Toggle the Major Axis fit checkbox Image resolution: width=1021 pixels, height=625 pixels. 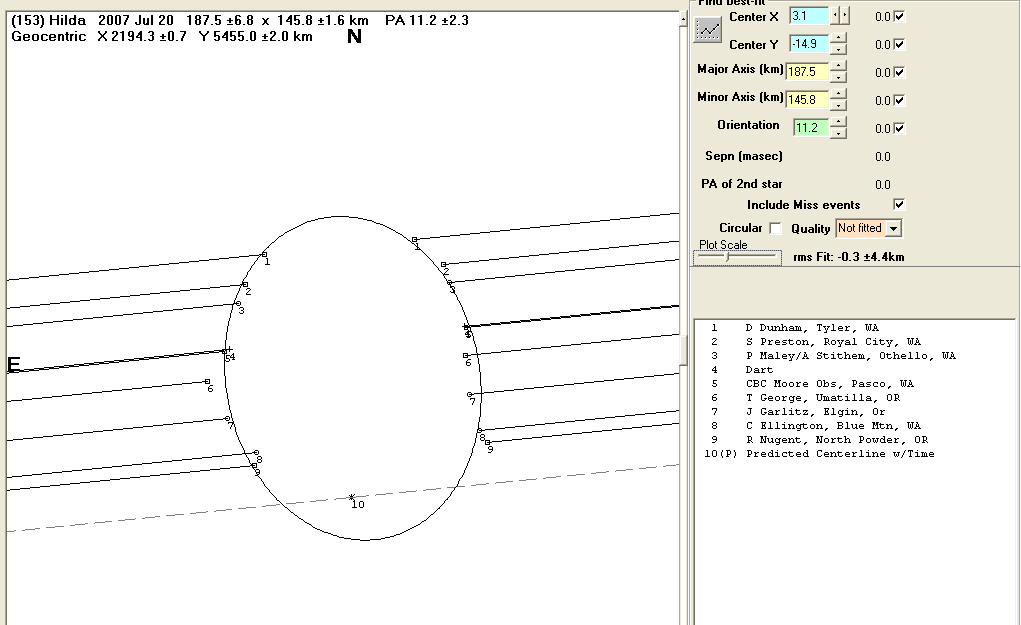tap(899, 72)
